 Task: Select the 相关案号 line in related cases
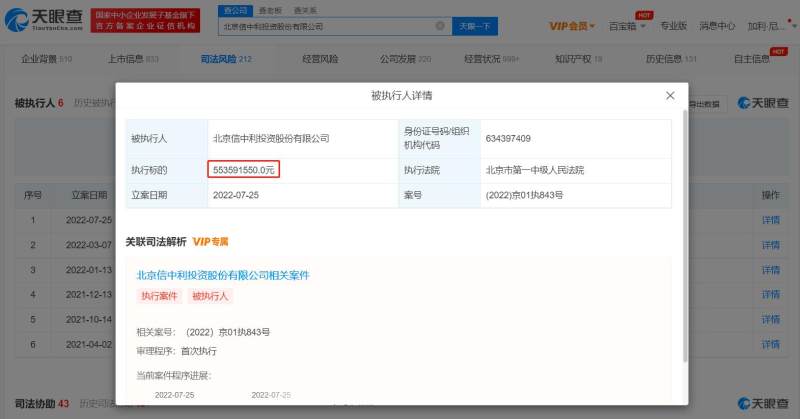[203, 332]
